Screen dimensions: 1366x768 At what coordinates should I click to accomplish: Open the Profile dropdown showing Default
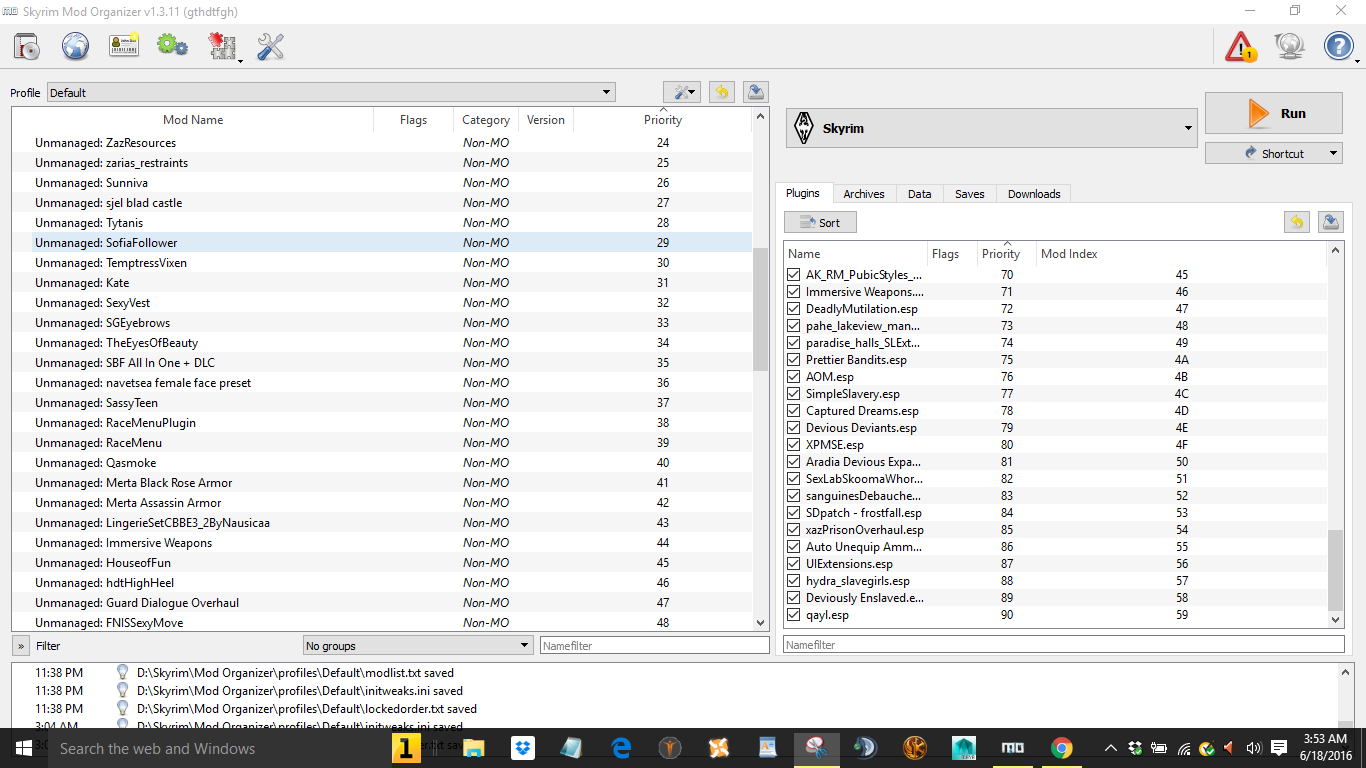[x=331, y=92]
